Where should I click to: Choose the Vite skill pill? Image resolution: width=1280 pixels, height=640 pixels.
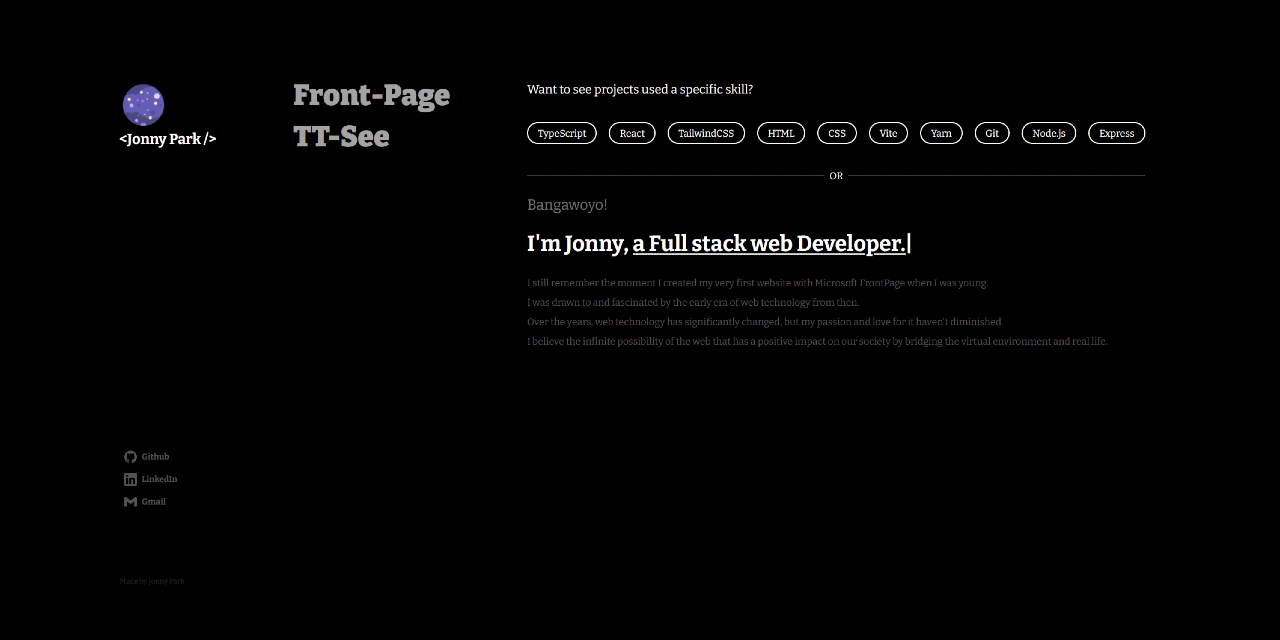pyautogui.click(x=888, y=132)
